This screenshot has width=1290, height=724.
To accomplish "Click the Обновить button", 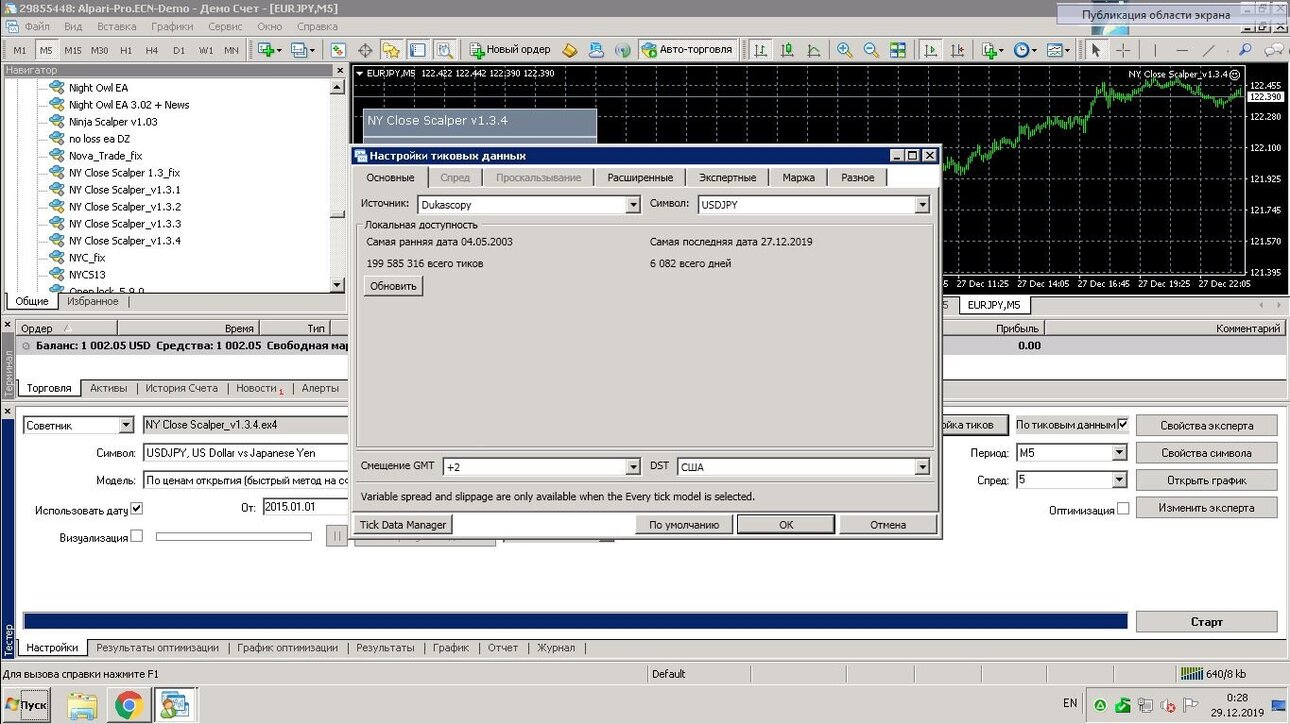I will click(x=393, y=286).
